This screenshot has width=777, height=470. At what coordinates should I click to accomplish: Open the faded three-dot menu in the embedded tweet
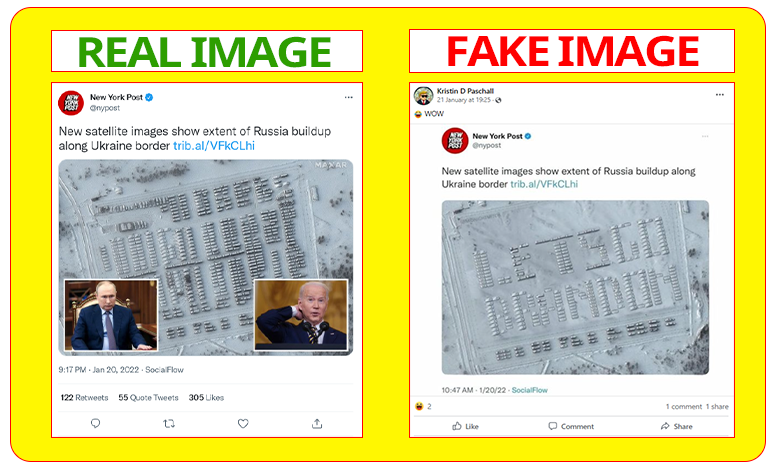coord(705,136)
